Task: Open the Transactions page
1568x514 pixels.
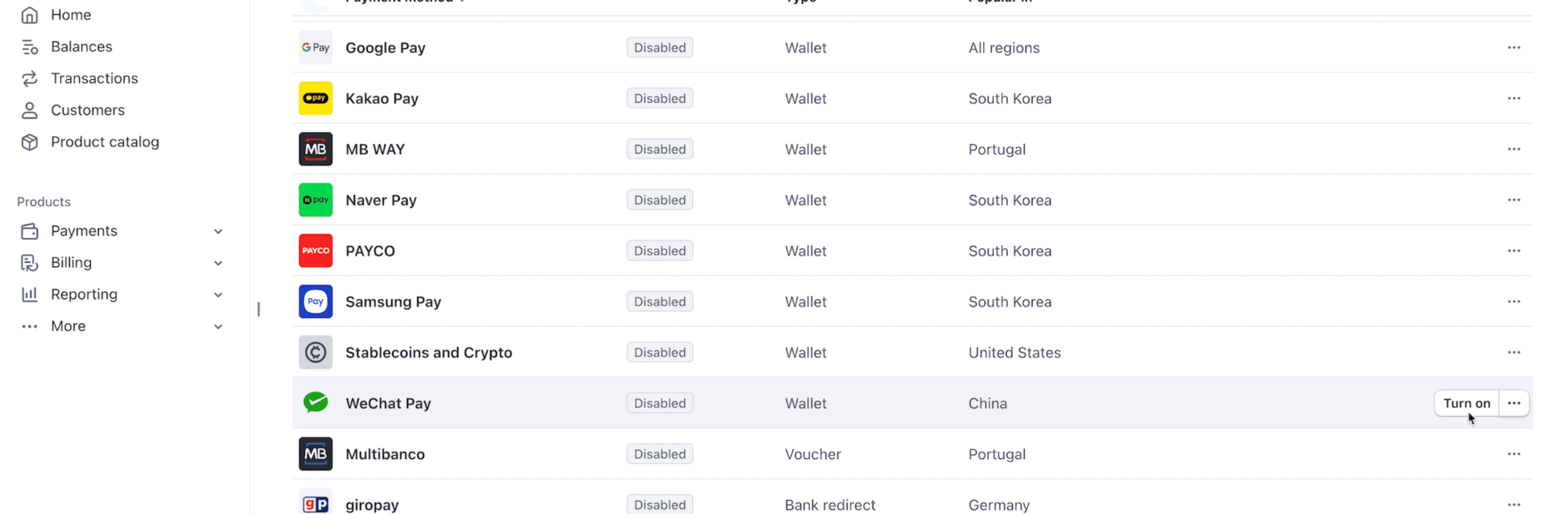Action: (x=94, y=78)
